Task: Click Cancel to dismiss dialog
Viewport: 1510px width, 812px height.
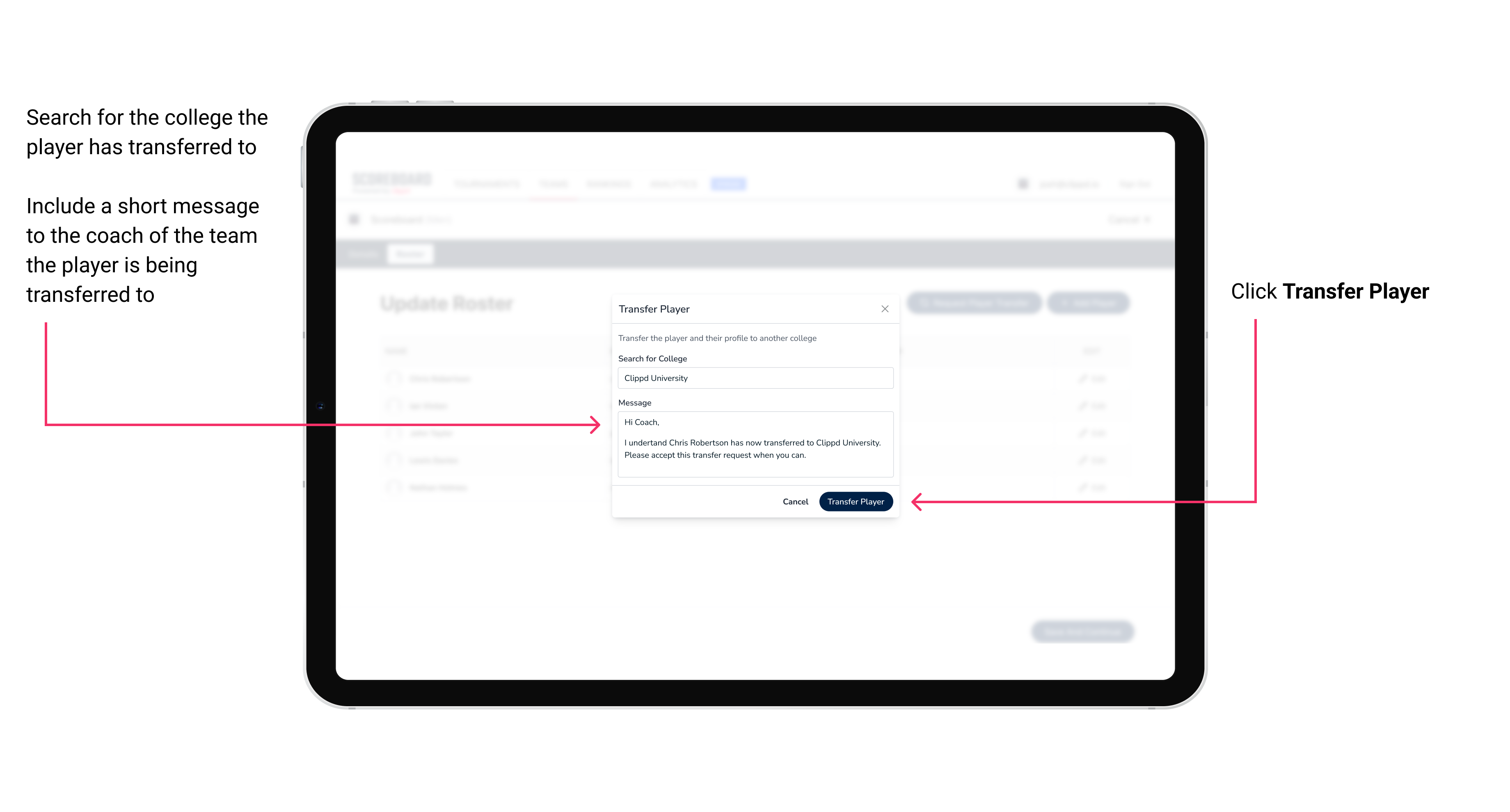Action: 796,501
